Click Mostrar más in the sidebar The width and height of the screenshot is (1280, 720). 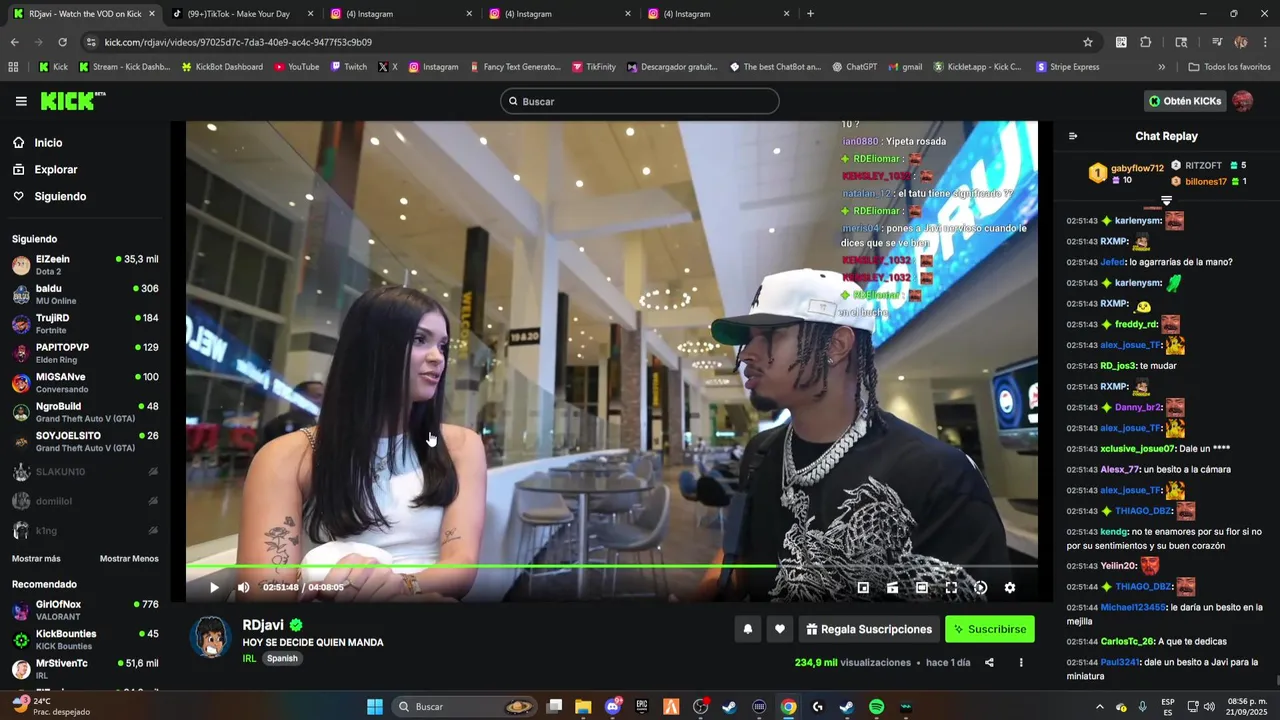[x=36, y=558]
